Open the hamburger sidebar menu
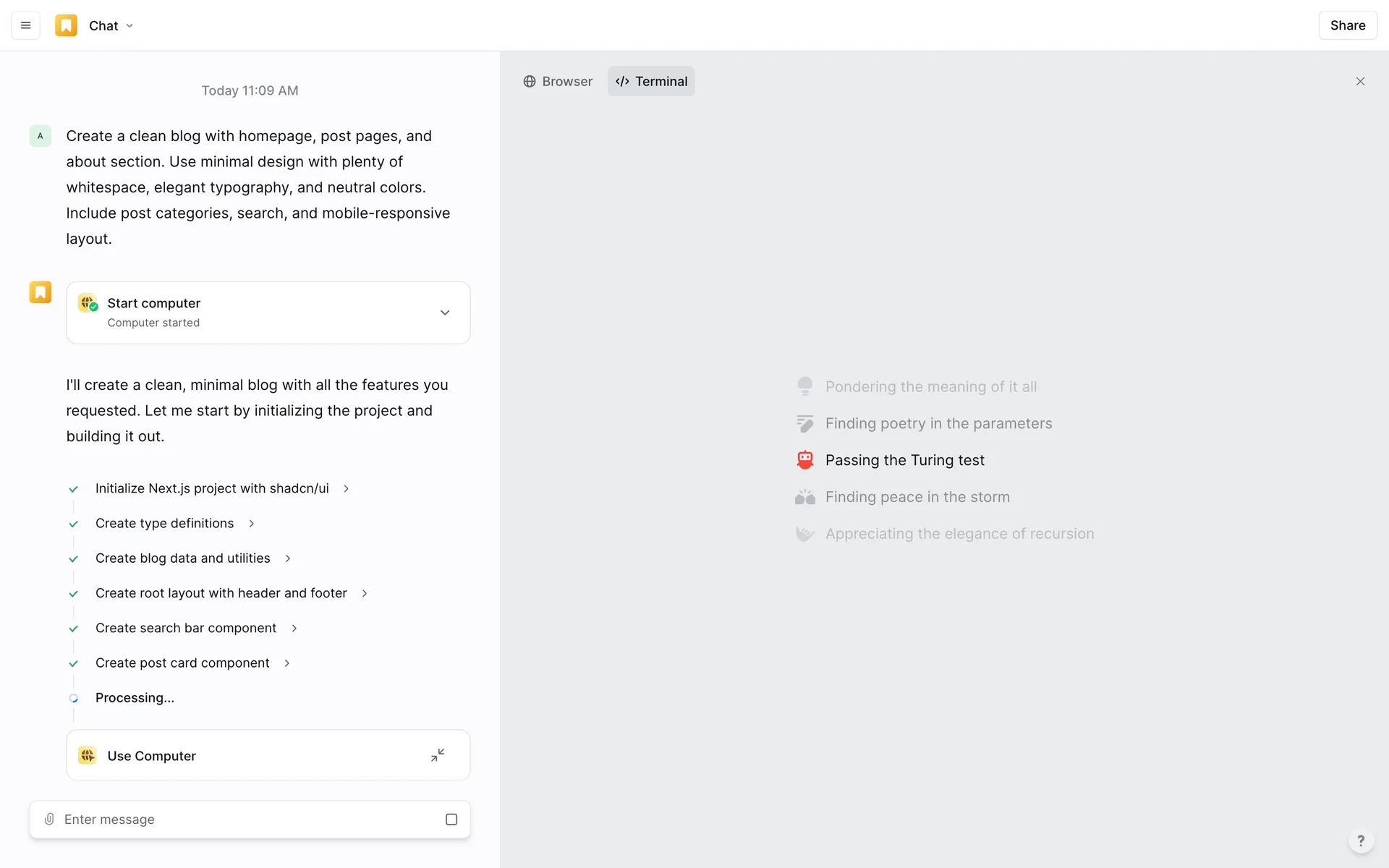This screenshot has height=868, width=1389. click(25, 25)
